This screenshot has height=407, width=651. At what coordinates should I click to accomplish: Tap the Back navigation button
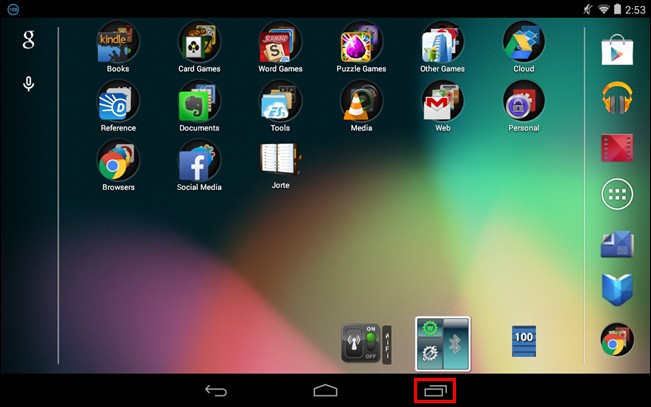(216, 390)
